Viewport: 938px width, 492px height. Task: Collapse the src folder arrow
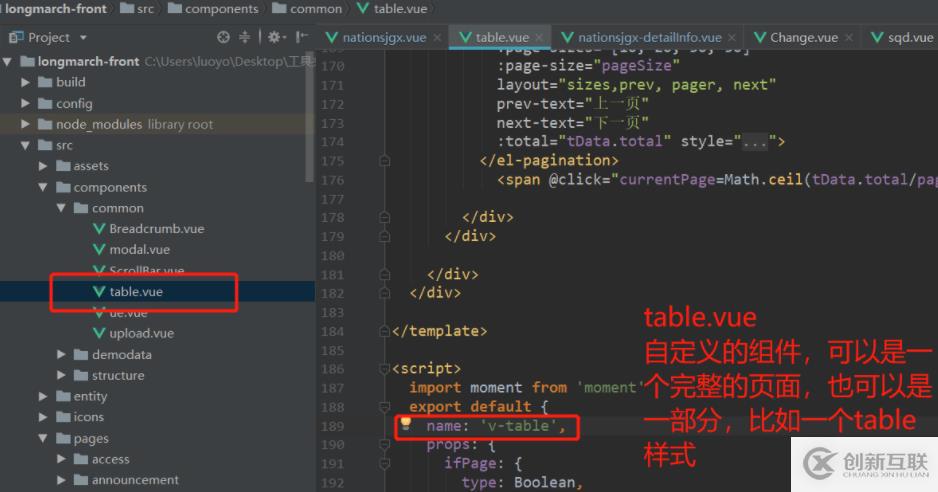click(x=25, y=145)
